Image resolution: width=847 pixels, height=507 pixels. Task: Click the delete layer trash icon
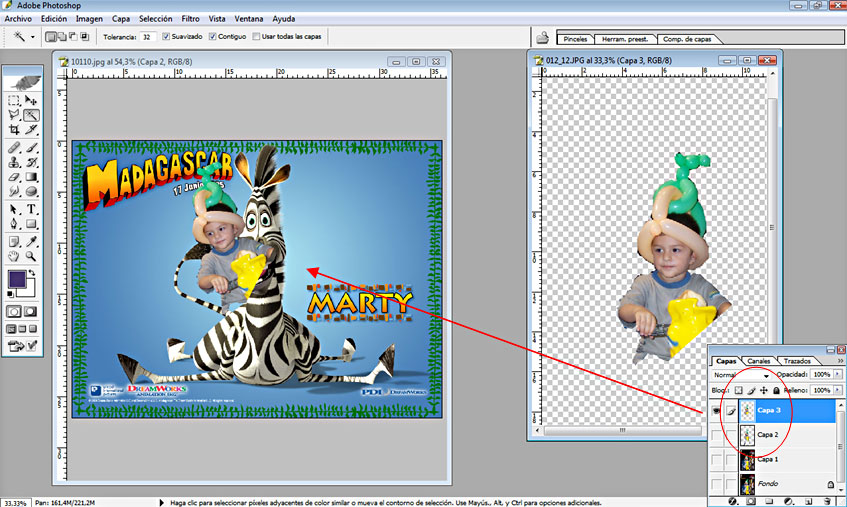826,502
